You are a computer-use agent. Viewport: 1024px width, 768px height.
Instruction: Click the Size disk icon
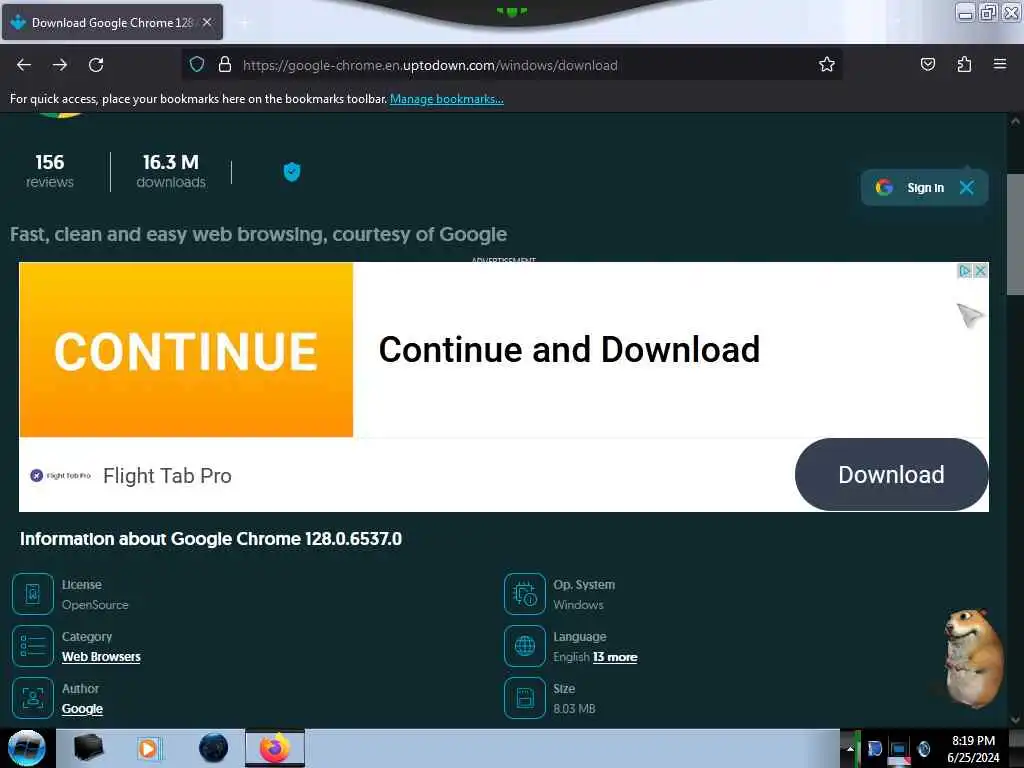[x=524, y=698]
